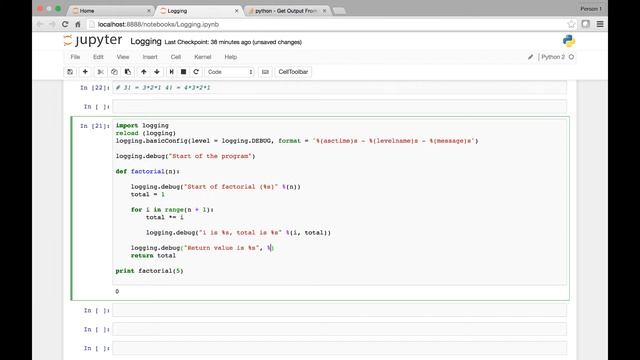
Task: Click the 'total *= i' code line
Action: [165, 217]
